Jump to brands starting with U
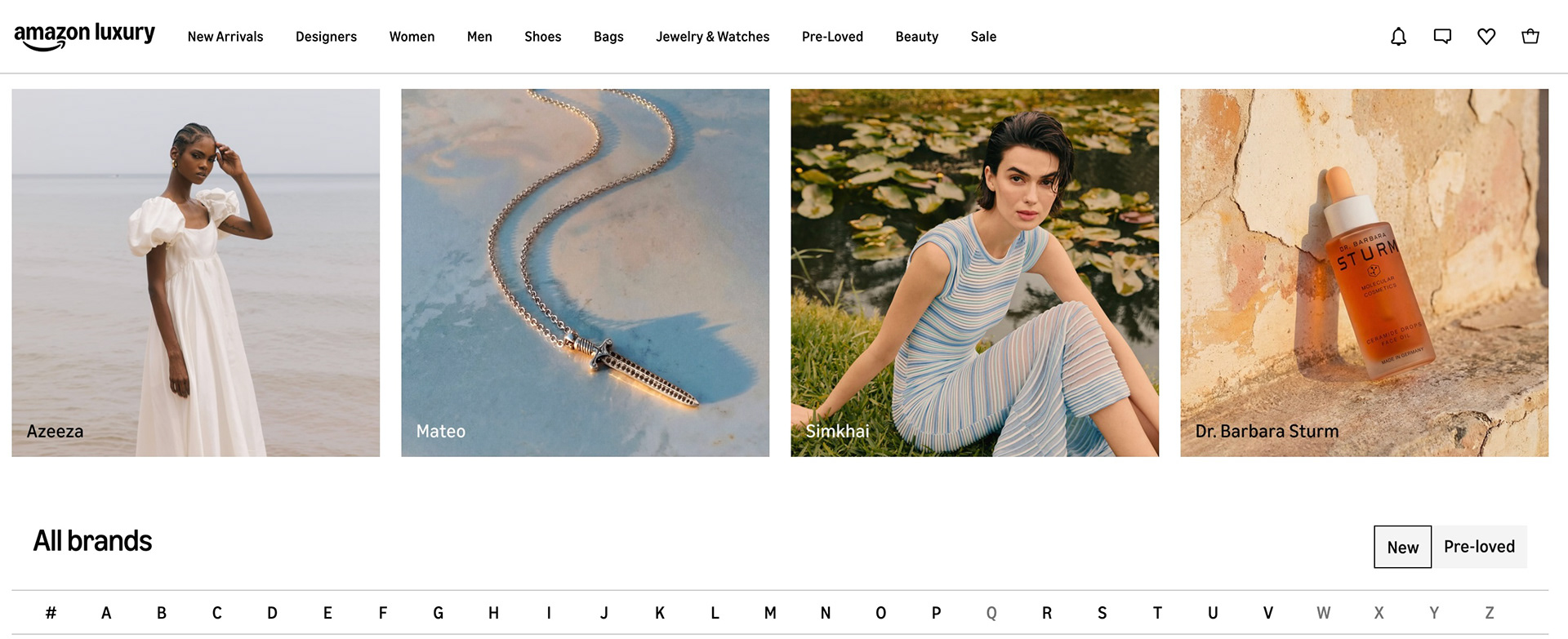This screenshot has height=639, width=1568. coord(1213,613)
